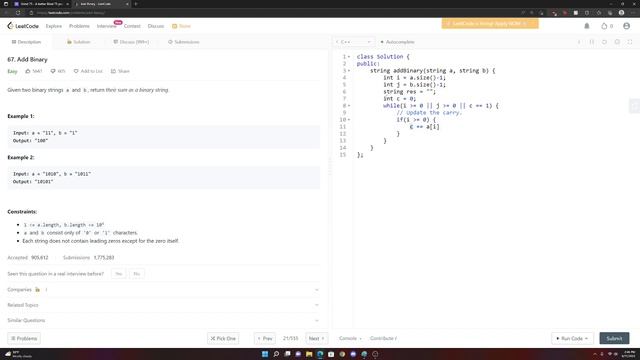Click the taskbar clock
The image size is (640, 360).
[x=629, y=354]
